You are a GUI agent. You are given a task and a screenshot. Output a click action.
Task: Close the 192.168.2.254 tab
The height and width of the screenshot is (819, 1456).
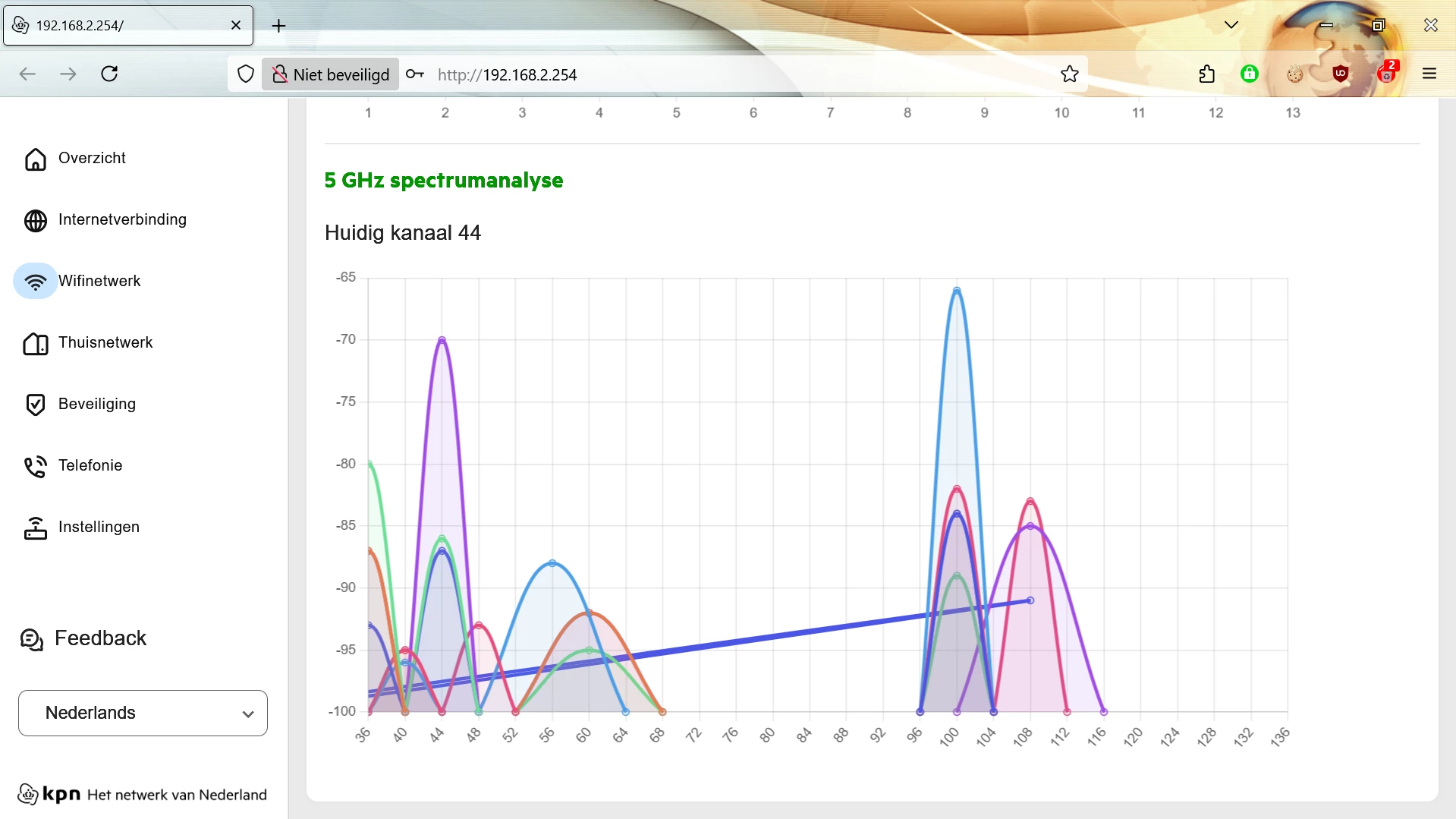pyautogui.click(x=236, y=25)
